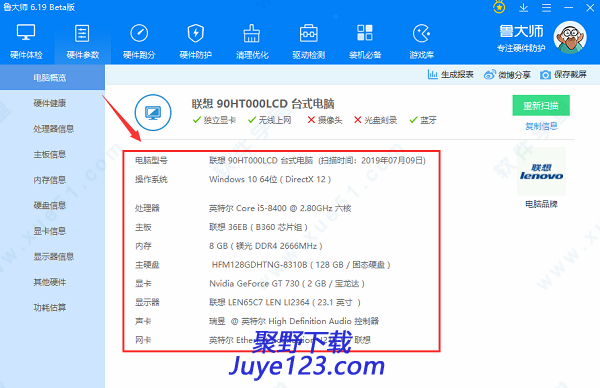The width and height of the screenshot is (600, 388).
Task: Select the 电脑概览 sidebar tab
Action: coord(52,78)
